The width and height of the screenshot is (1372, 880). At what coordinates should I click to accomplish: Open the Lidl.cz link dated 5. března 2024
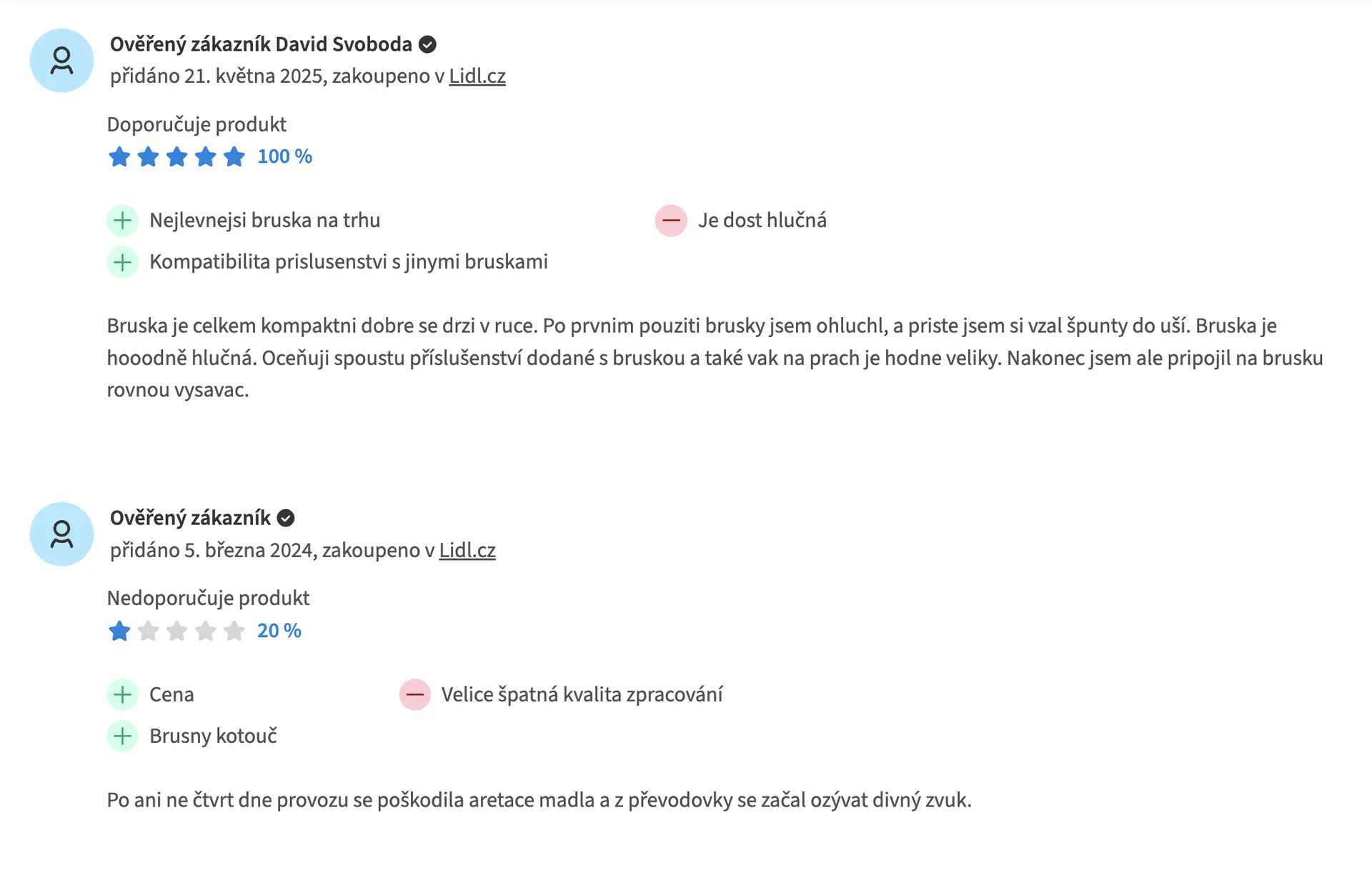pyautogui.click(x=467, y=550)
